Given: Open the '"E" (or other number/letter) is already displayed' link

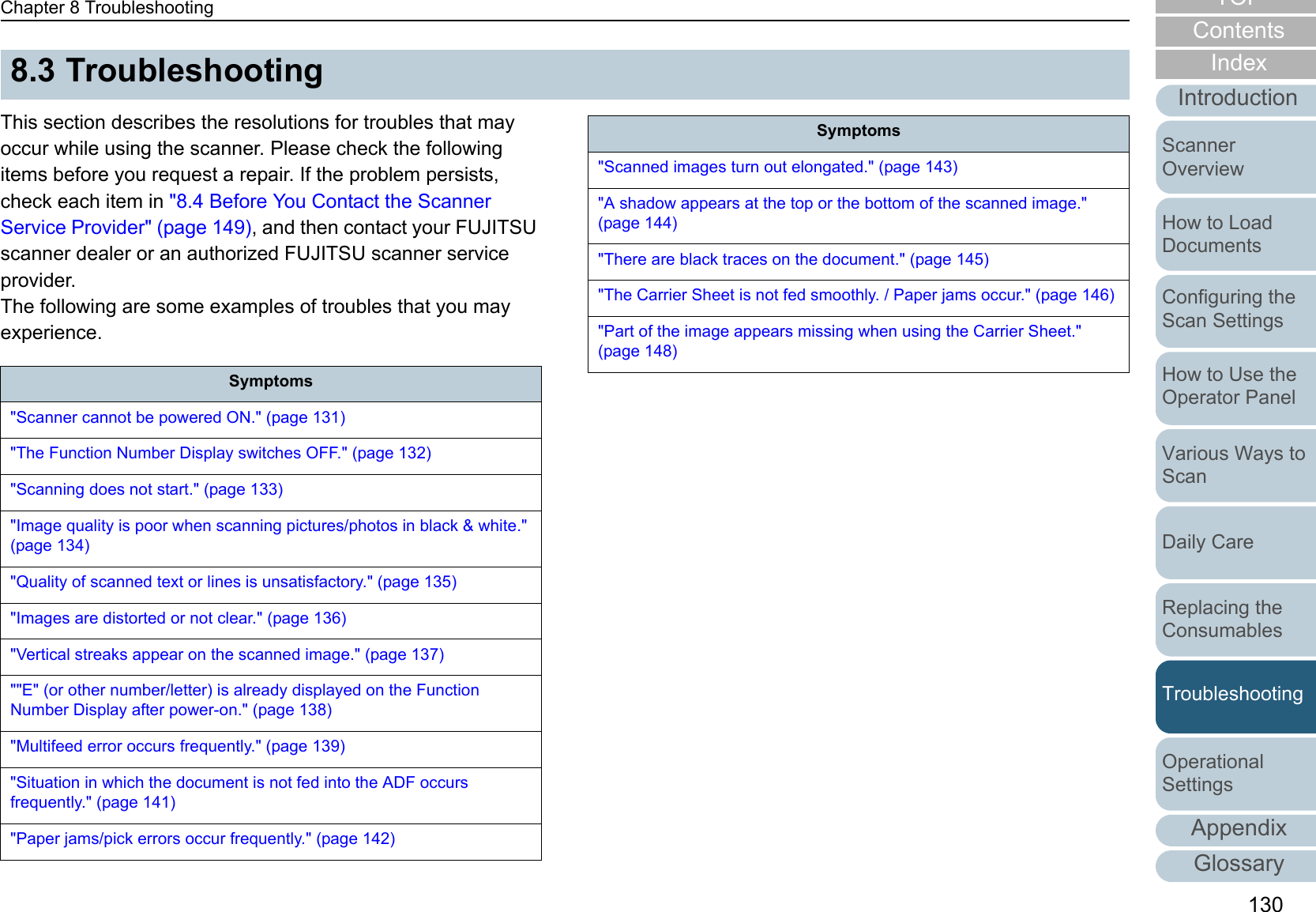Looking at the screenshot, I should point(245,700).
